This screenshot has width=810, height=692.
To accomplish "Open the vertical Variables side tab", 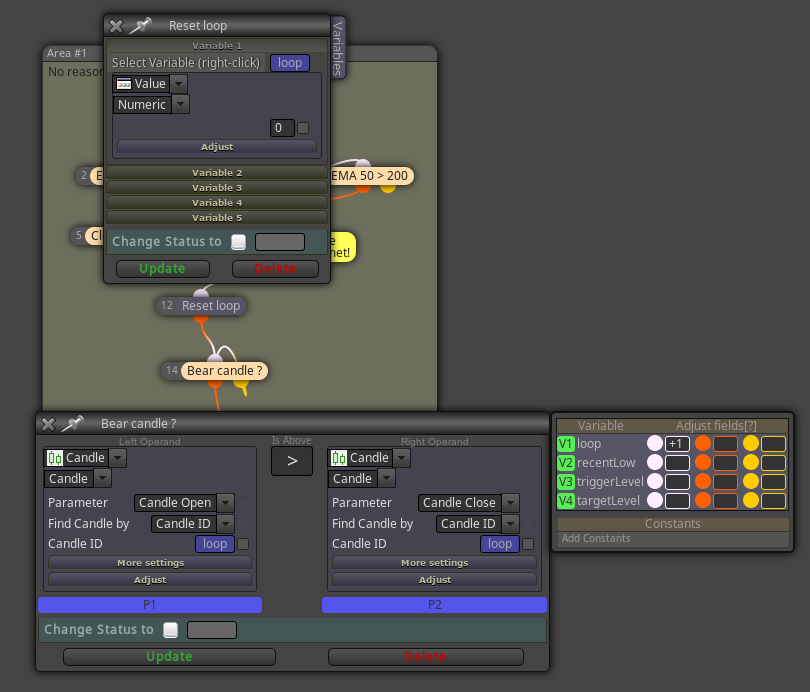I will coord(338,49).
